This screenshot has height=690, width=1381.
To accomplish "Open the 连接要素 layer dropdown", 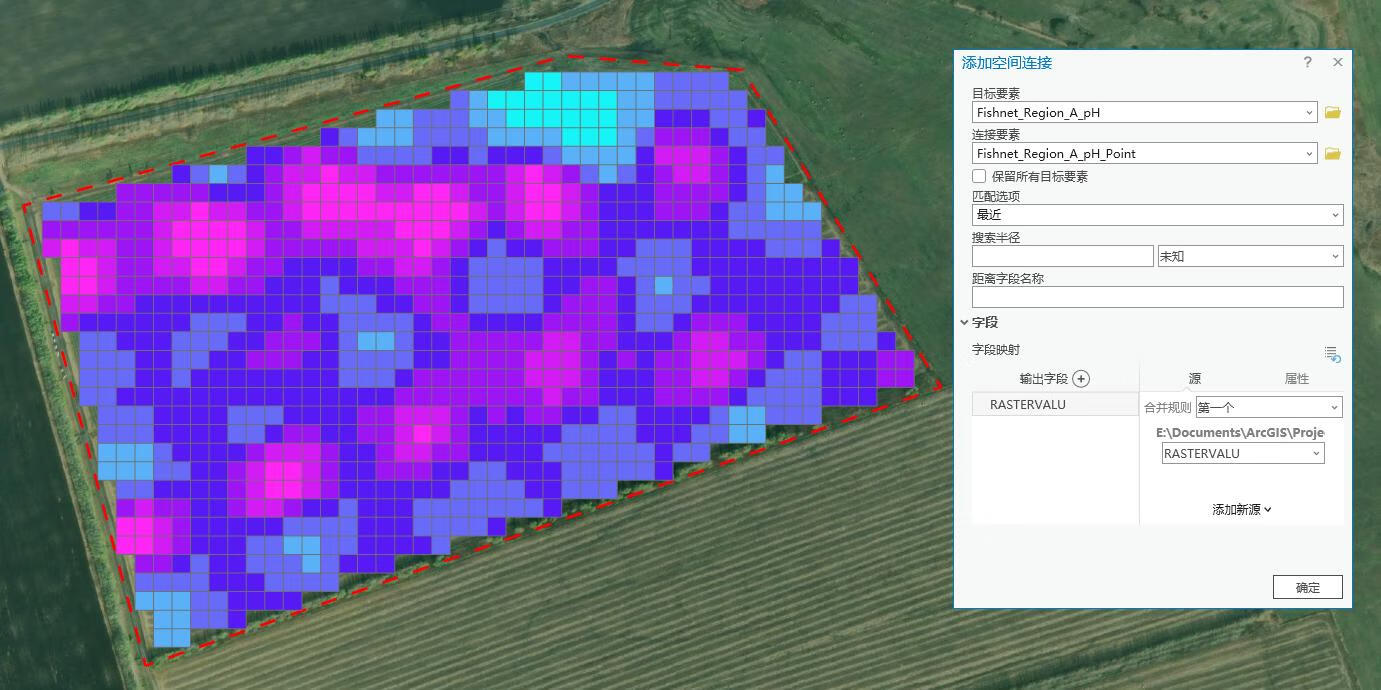I will pyautogui.click(x=1309, y=154).
